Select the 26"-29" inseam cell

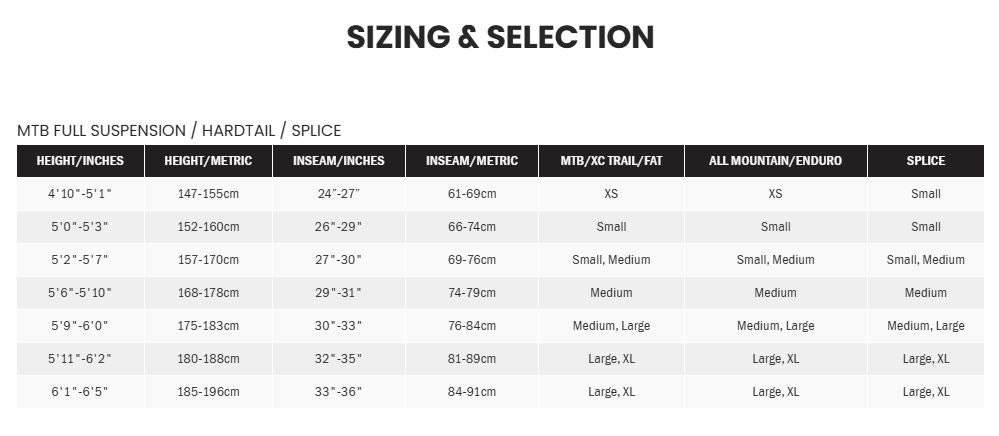point(338,227)
